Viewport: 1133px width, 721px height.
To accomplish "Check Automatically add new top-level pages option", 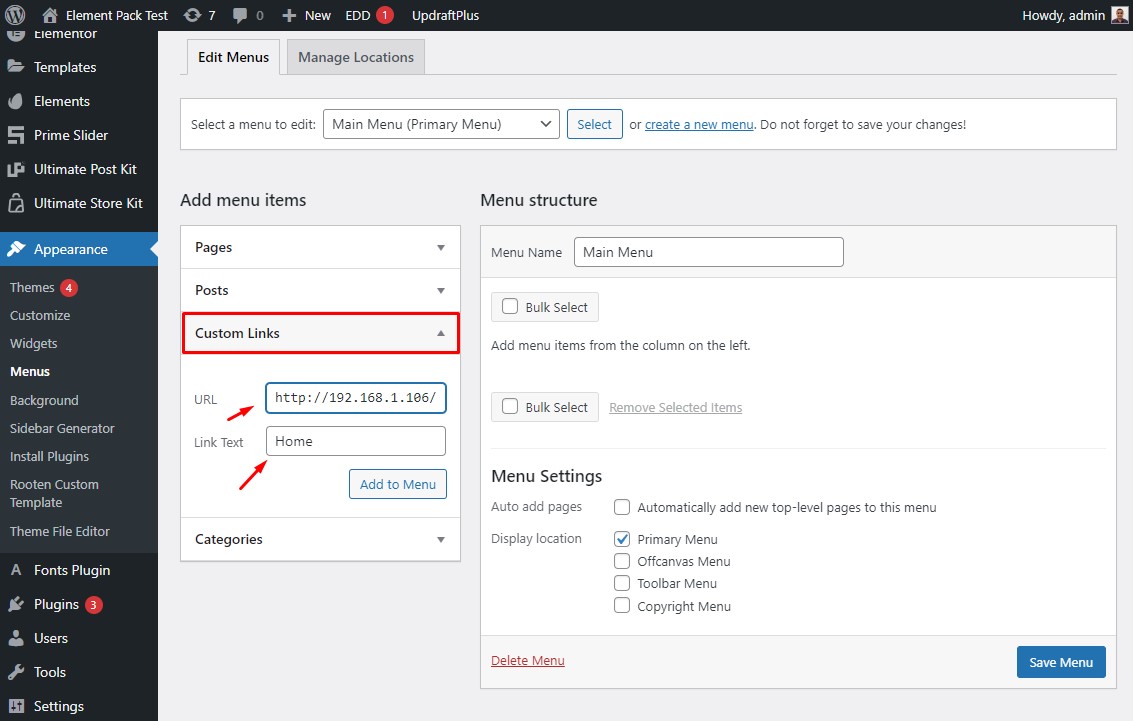I will coord(621,507).
